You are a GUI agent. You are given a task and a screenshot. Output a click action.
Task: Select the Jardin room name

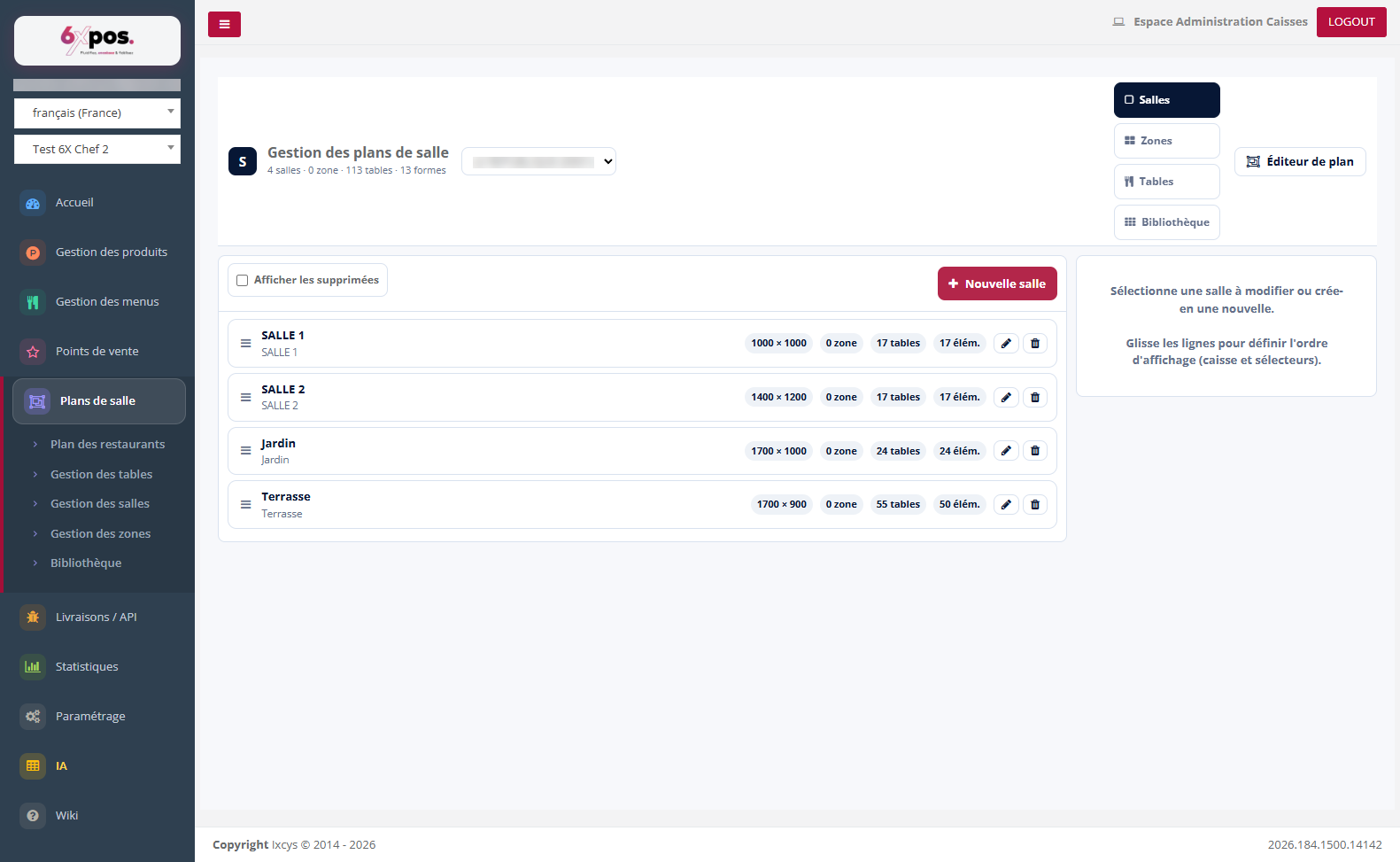pos(279,444)
